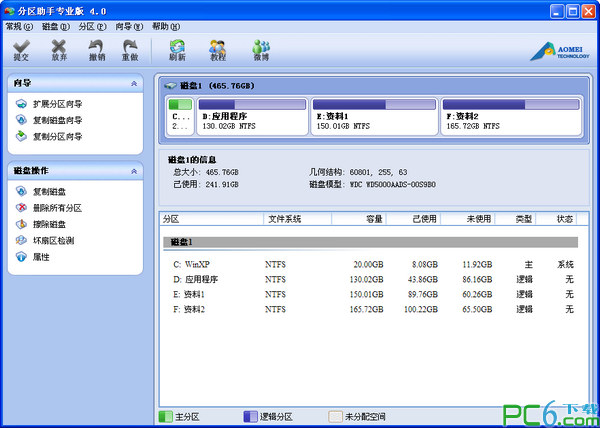The width and height of the screenshot is (600, 428).
Task: Sort by 已使用 column header
Action: [x=414, y=219]
